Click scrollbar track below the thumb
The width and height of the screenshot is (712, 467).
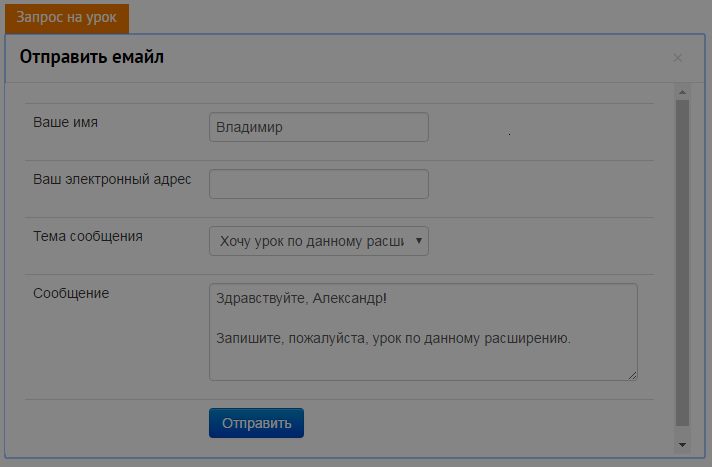pos(682,432)
